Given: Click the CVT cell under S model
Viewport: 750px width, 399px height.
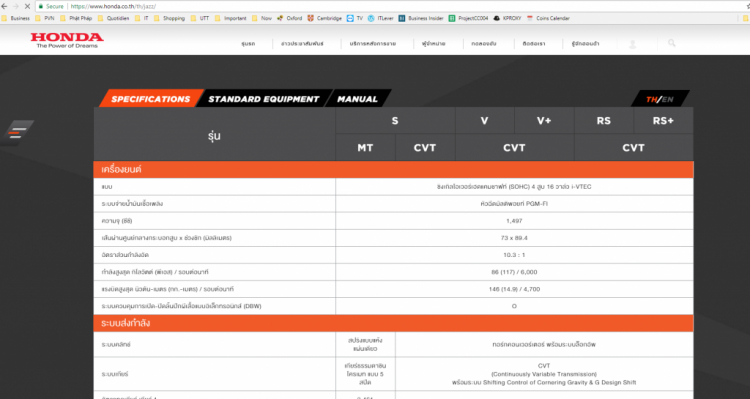Looking at the screenshot, I should pyautogui.click(x=425, y=148).
